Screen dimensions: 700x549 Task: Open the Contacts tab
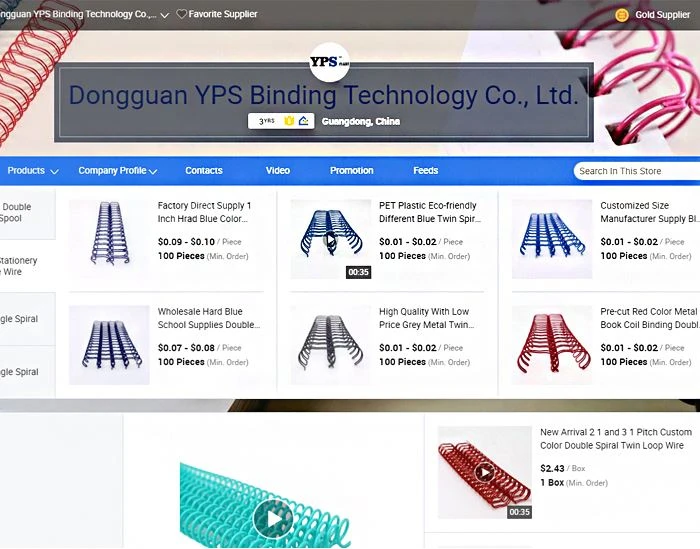204,171
